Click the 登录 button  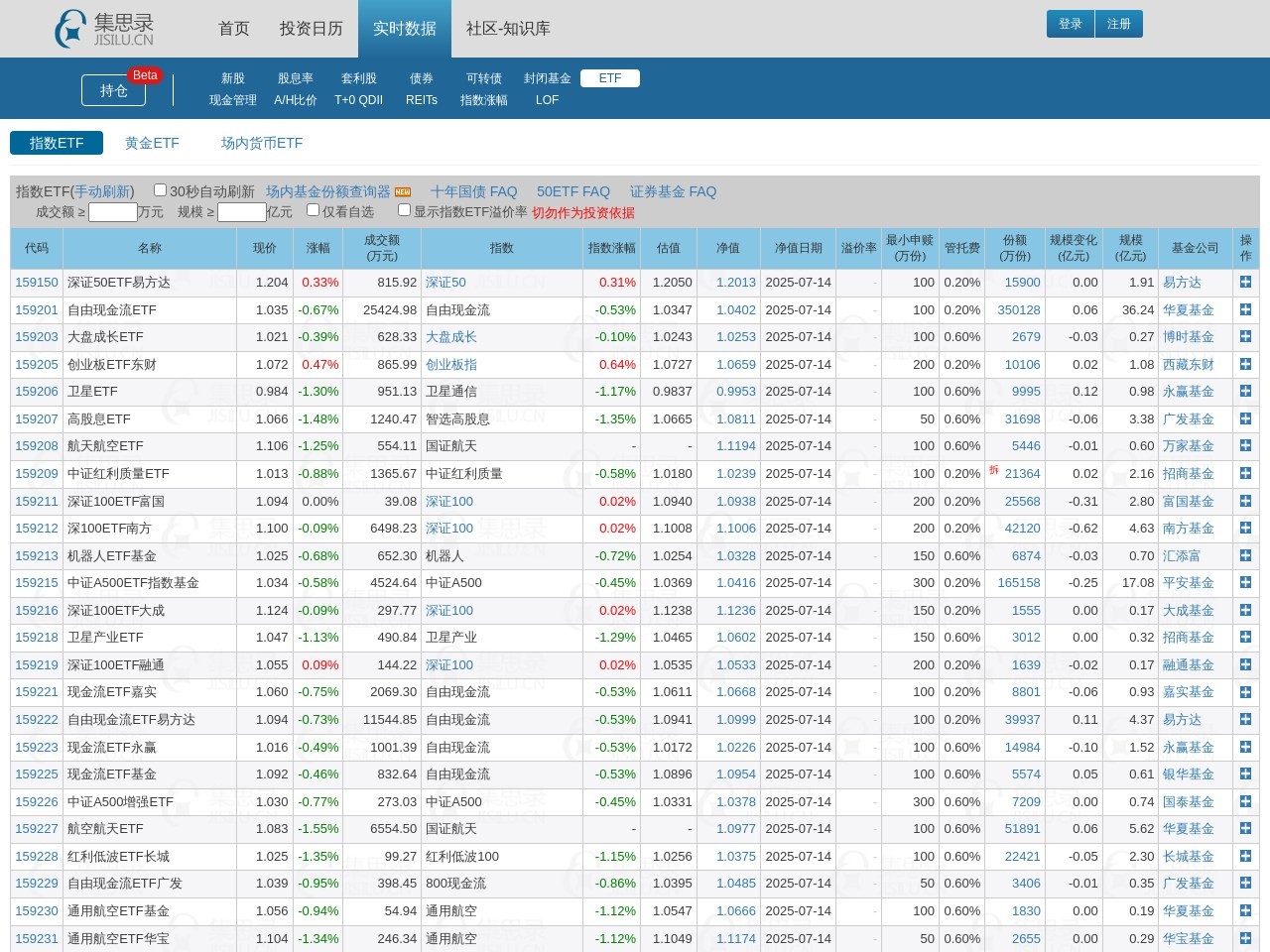[x=1071, y=24]
